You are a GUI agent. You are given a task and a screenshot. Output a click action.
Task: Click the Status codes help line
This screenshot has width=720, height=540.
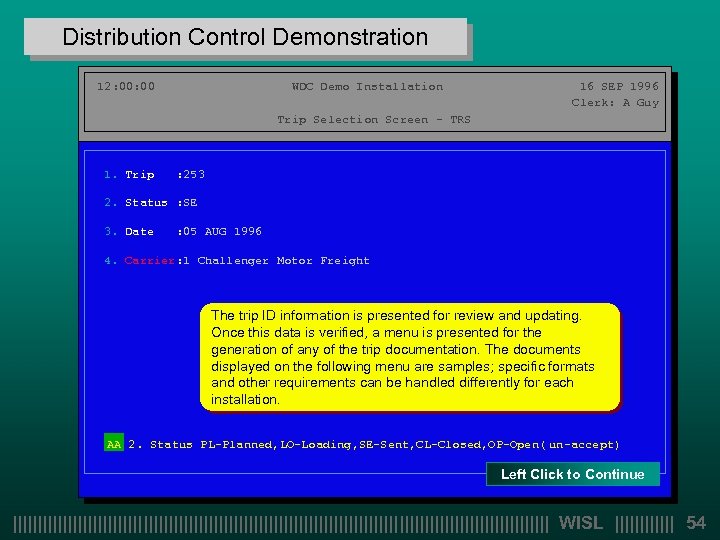(374, 444)
